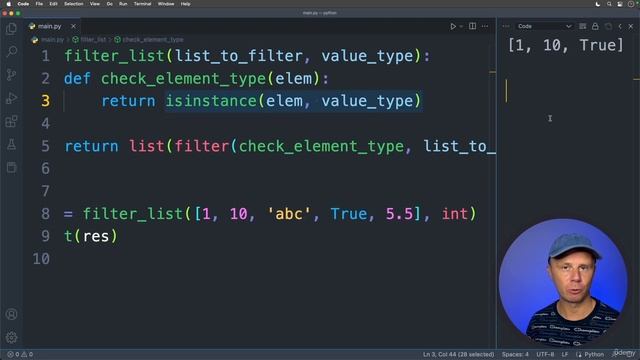Open the Help menu

tap(185, 4)
